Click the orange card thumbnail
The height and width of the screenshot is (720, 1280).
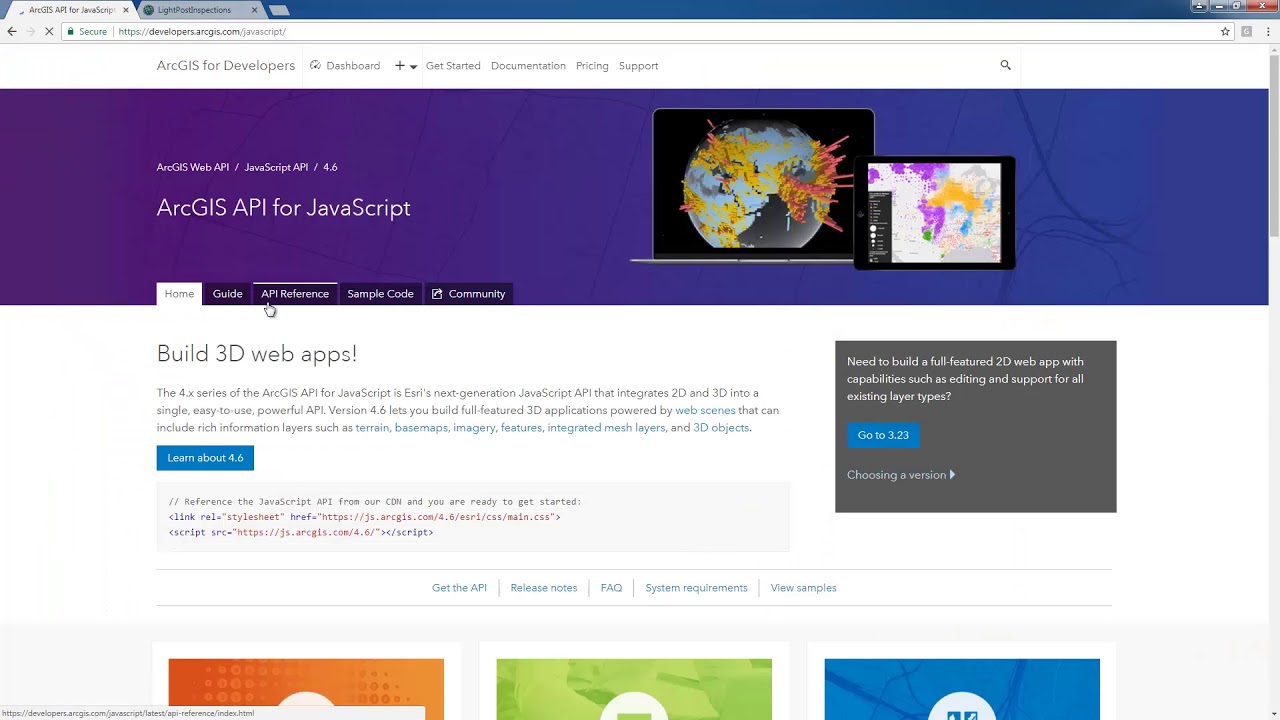pos(306,689)
